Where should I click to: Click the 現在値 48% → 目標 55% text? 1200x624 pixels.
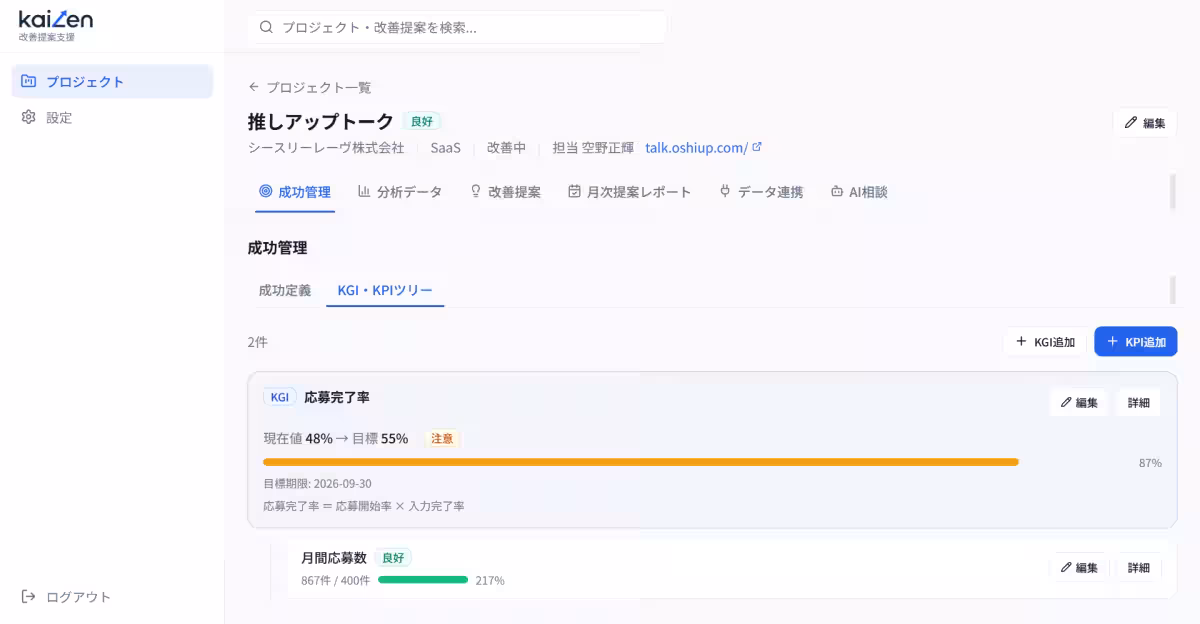336,438
